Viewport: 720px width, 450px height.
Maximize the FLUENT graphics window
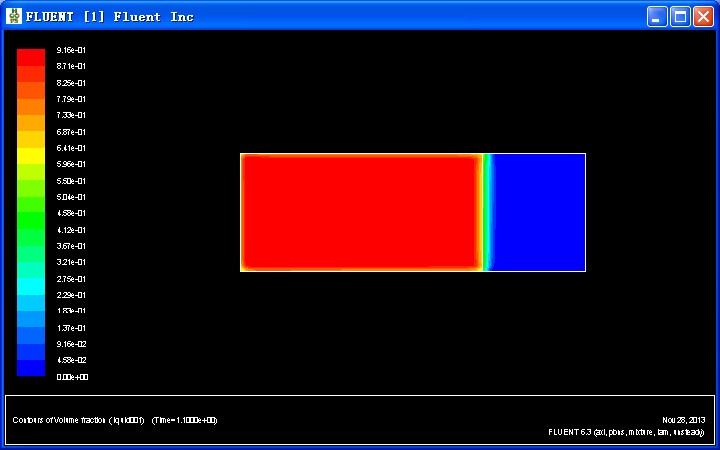[x=680, y=16]
